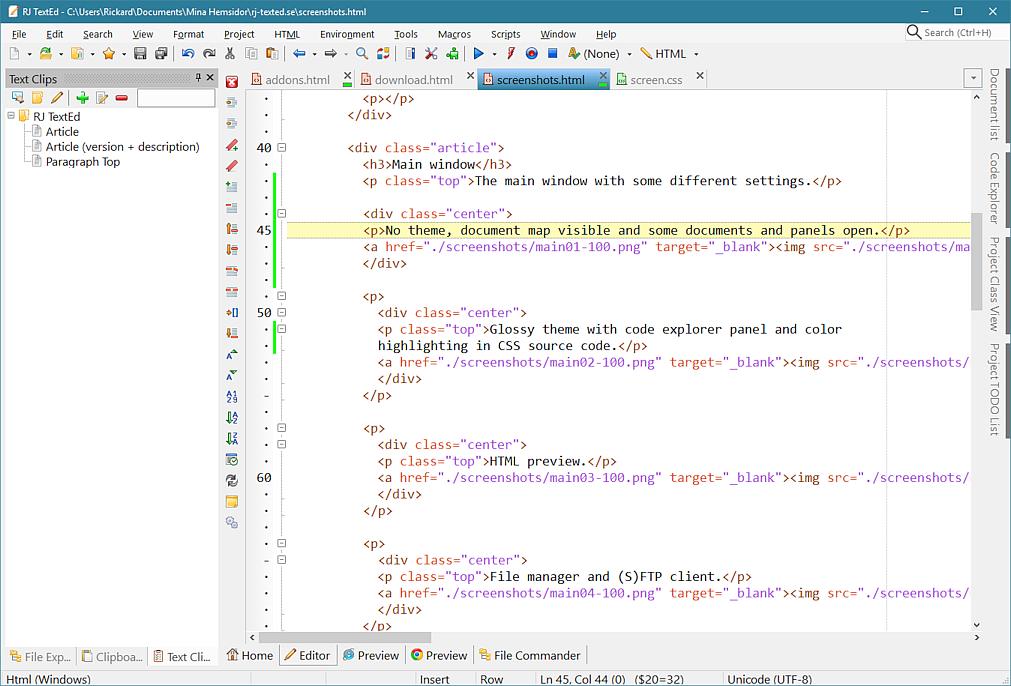Image resolution: width=1011 pixels, height=686 pixels.
Task: Open the Format menu
Action: 188,34
